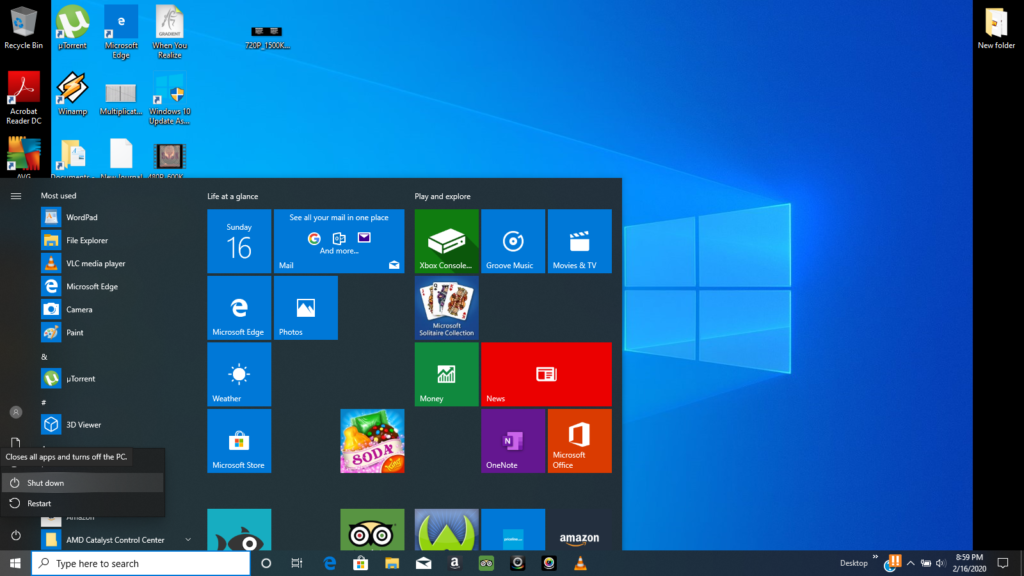The image size is (1024, 576).
Task: Open the Movies & TV tile
Action: [x=579, y=241]
